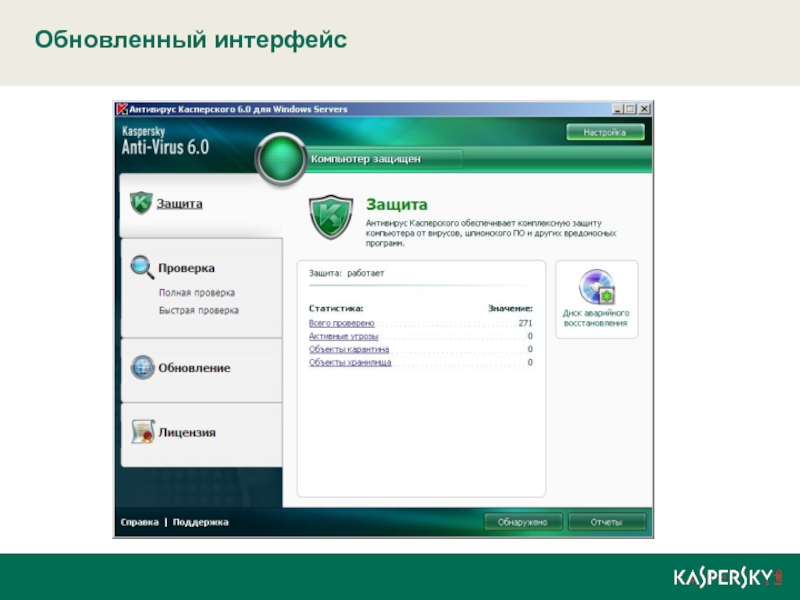The image size is (800, 600).
Task: Open the Справка help link
Action: click(x=139, y=522)
